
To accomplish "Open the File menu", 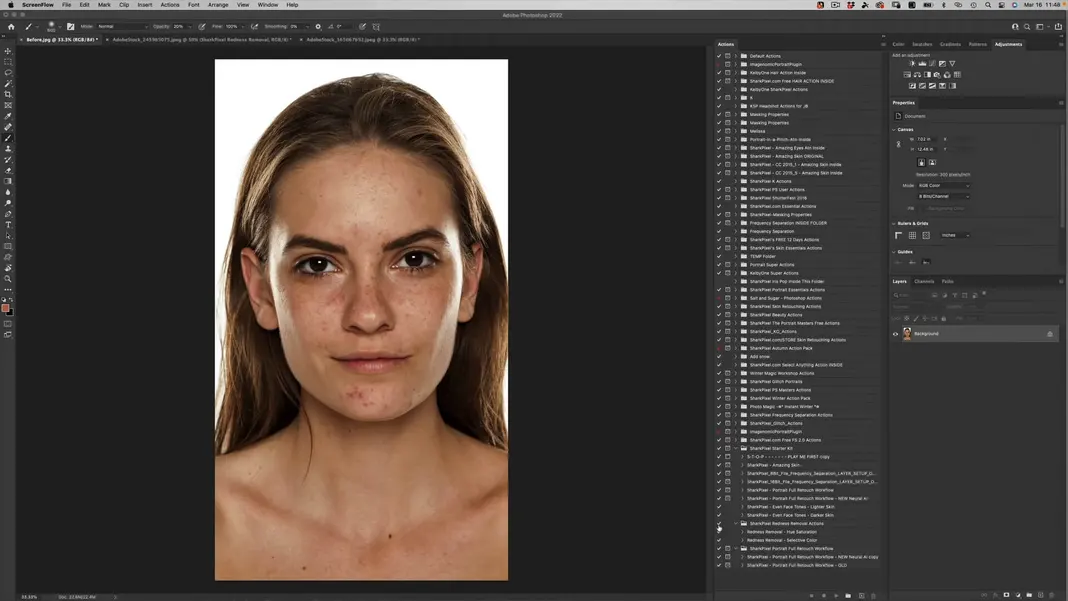I will (67, 5).
